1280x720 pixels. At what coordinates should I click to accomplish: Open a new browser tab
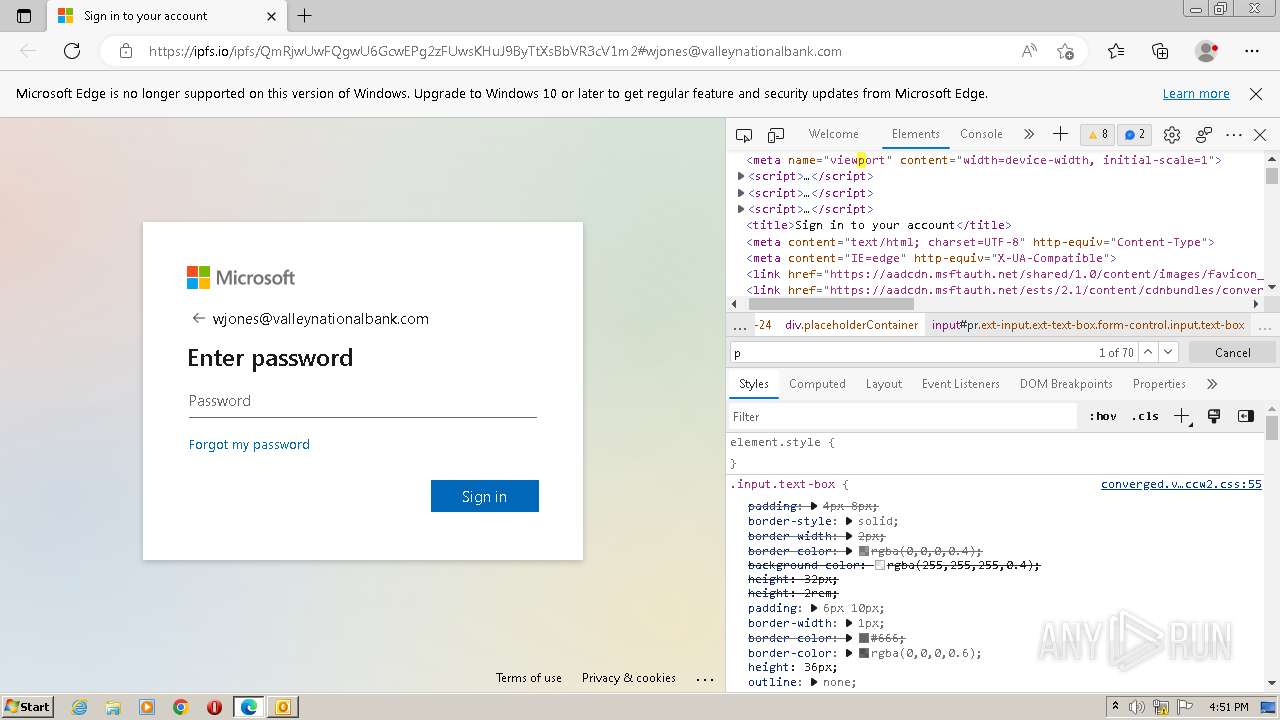(x=305, y=16)
